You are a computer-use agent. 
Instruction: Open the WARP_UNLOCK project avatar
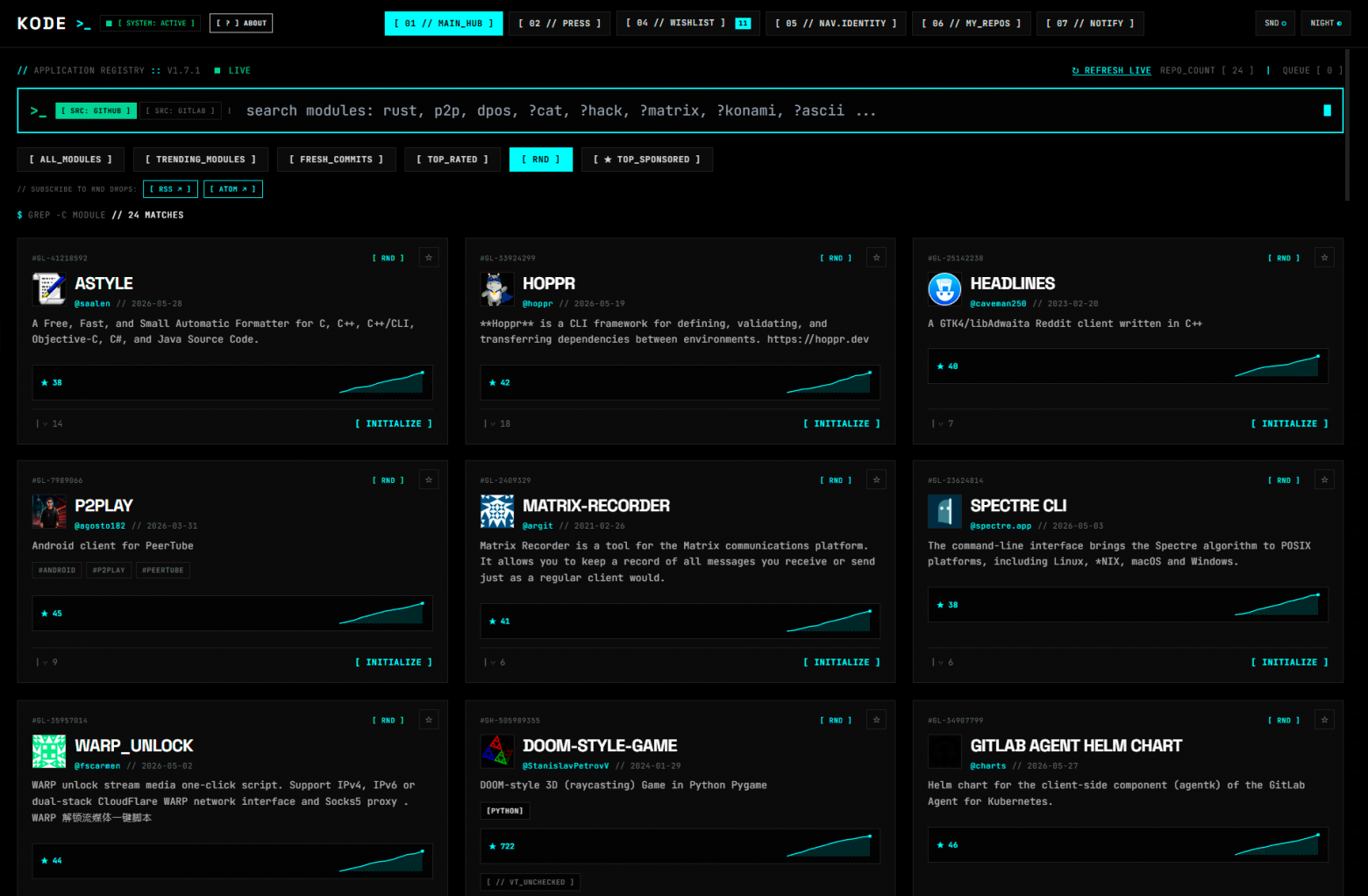coord(49,751)
